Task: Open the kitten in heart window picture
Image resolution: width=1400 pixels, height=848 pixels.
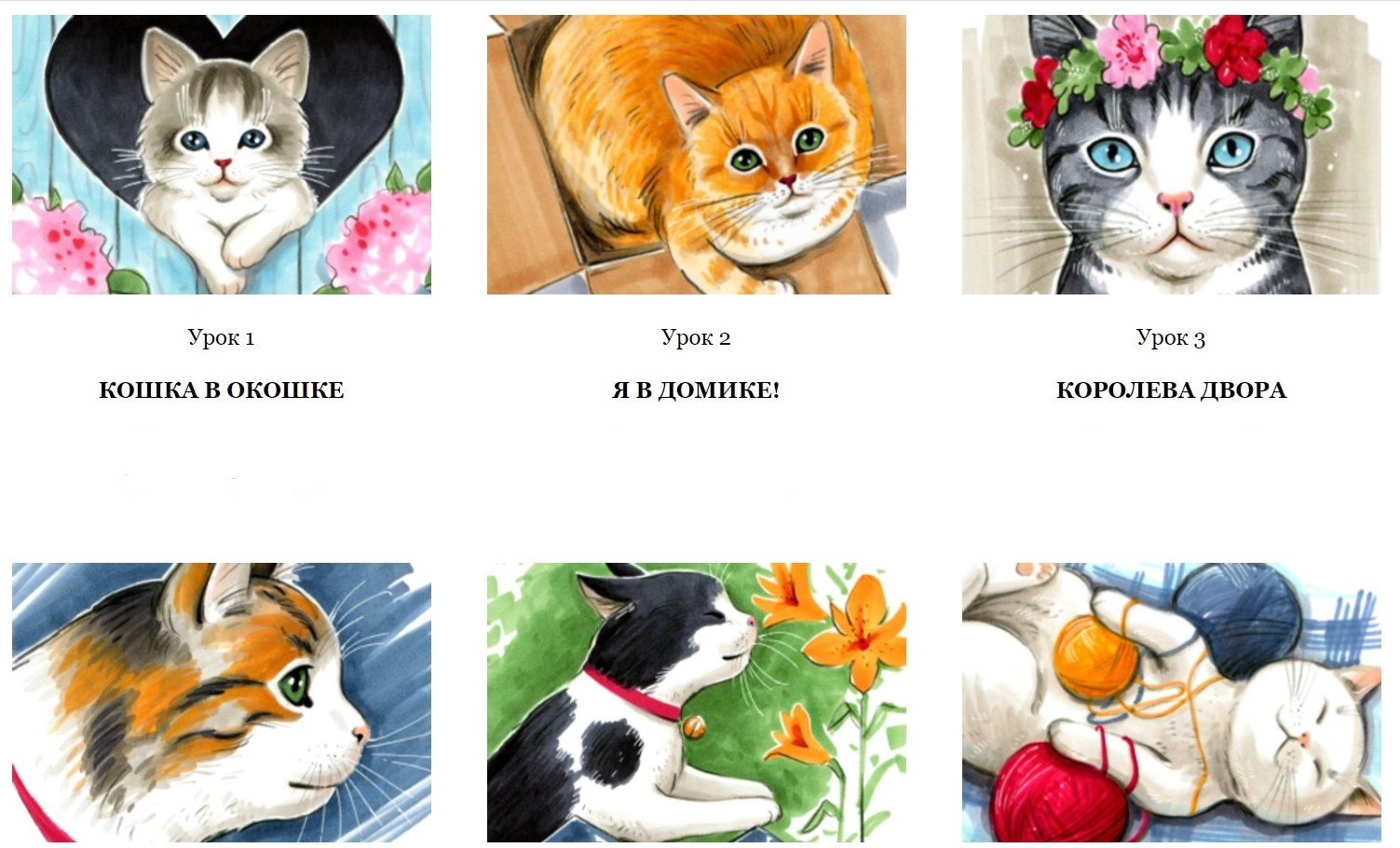Action: click(222, 155)
